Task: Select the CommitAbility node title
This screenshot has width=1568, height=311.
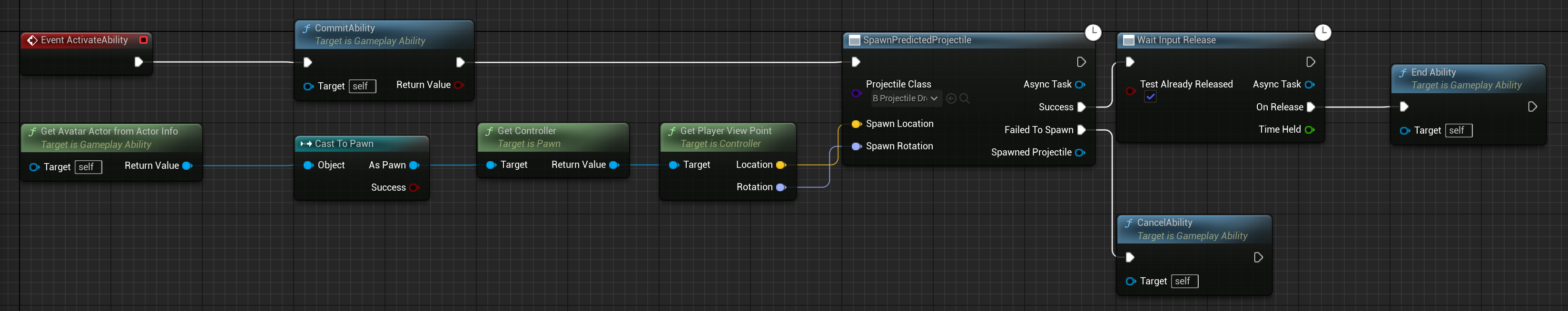Action: pyautogui.click(x=345, y=28)
